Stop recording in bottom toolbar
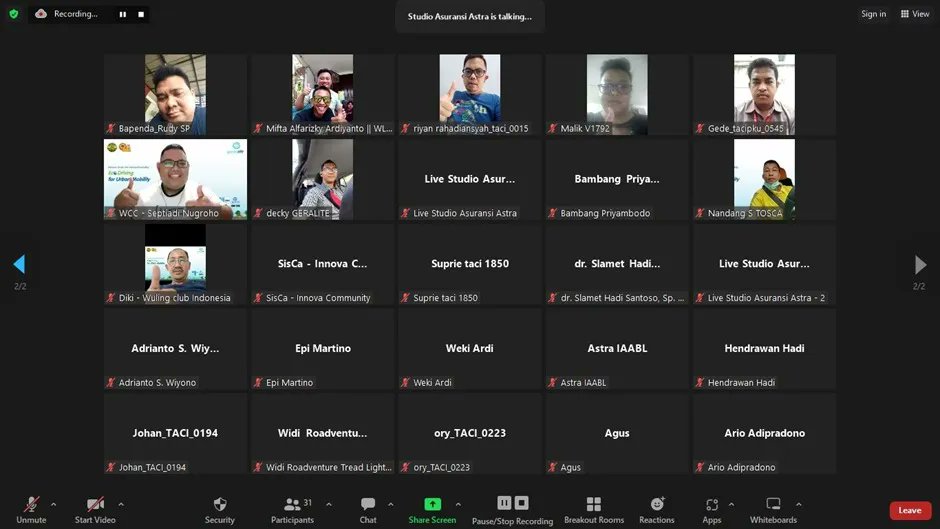 [522, 503]
